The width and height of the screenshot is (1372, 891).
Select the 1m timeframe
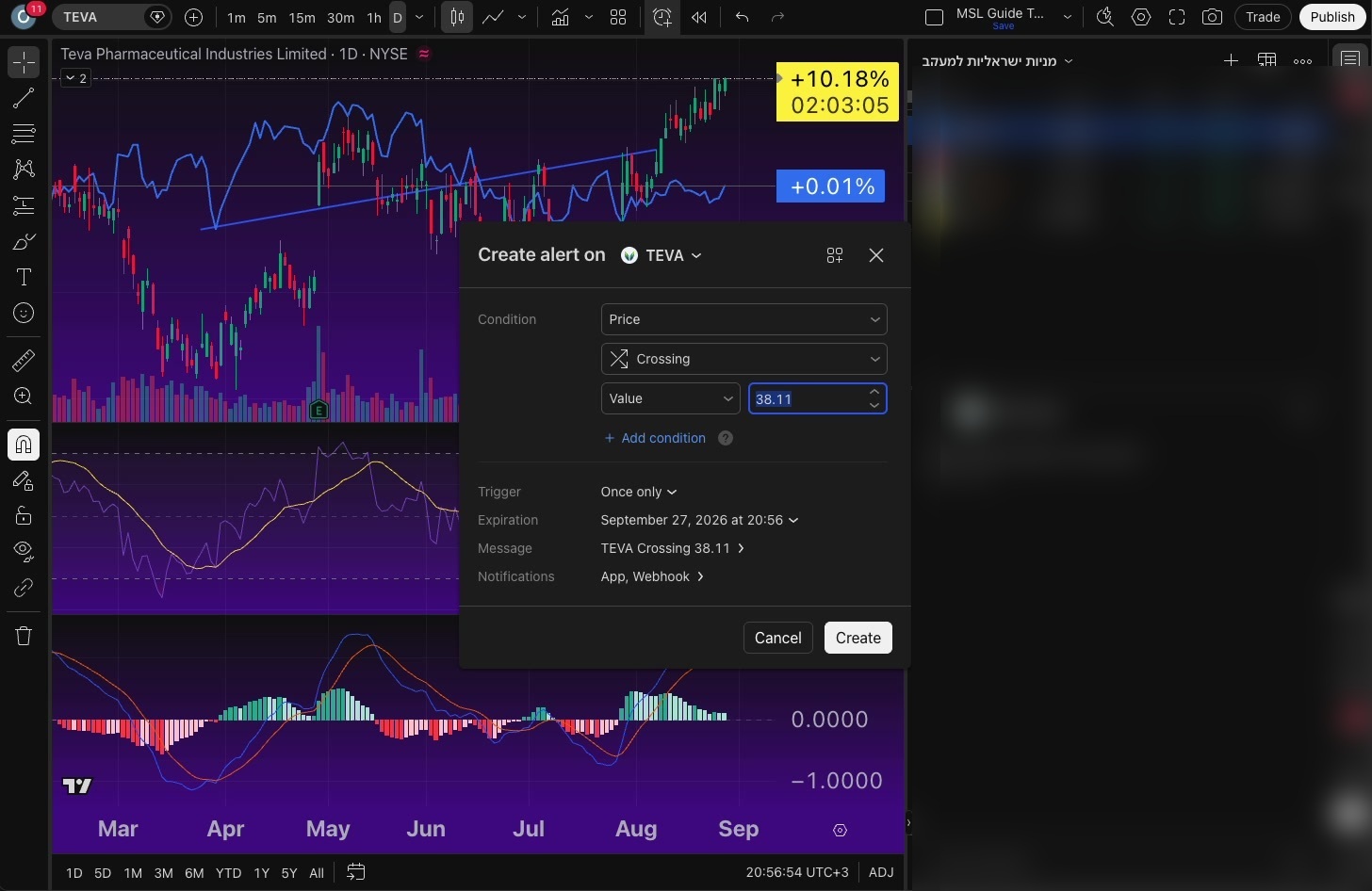click(x=236, y=17)
